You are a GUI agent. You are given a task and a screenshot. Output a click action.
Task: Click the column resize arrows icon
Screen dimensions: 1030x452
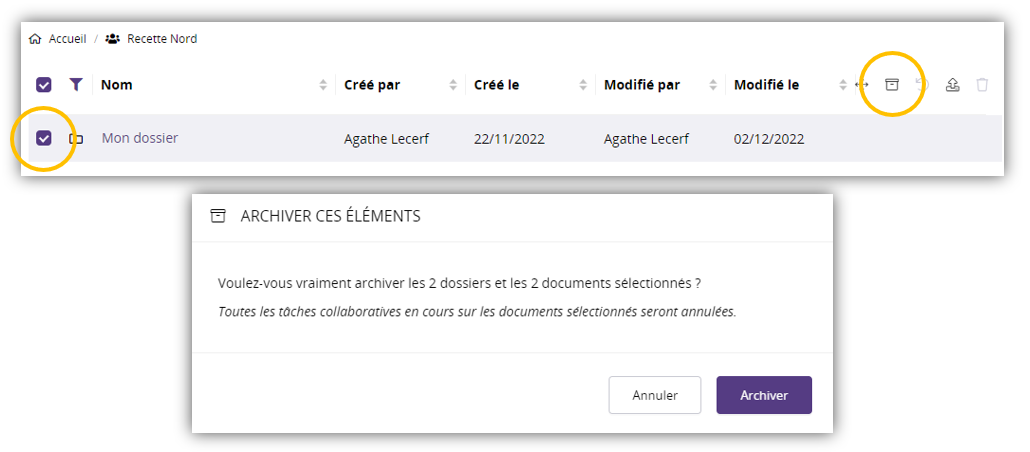[862, 85]
